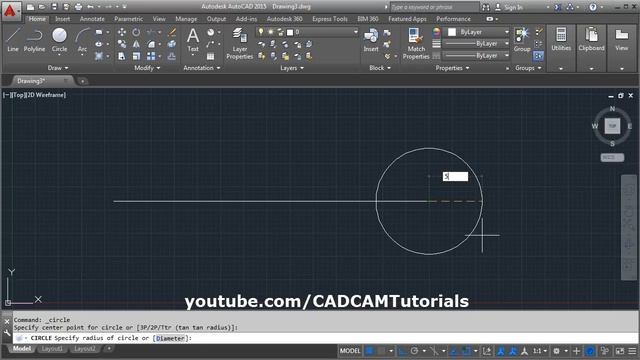Click the Diameter option in command line
This screenshot has height=360, width=640.
point(170,338)
